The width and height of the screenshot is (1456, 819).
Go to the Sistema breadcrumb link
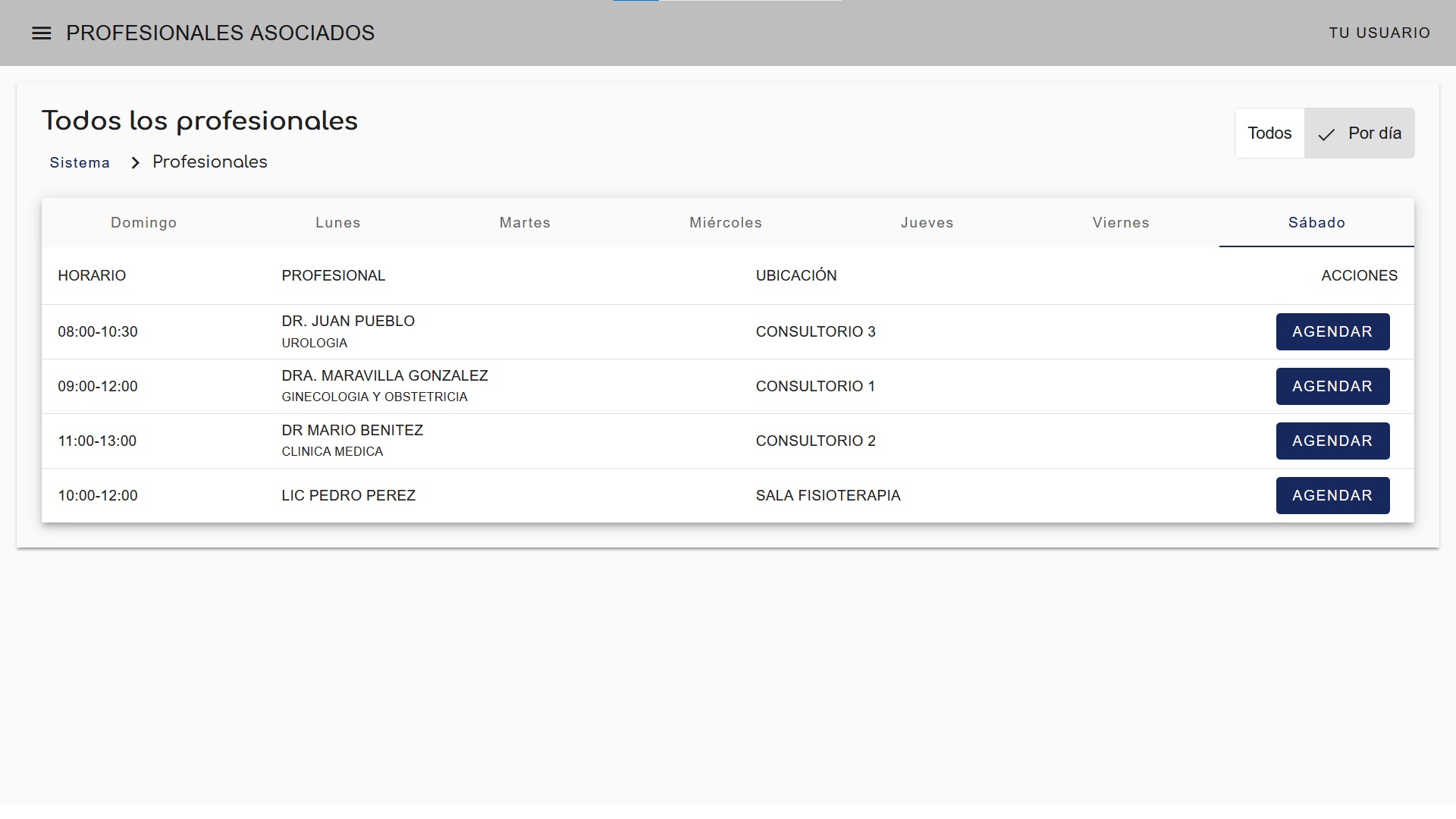pos(80,162)
